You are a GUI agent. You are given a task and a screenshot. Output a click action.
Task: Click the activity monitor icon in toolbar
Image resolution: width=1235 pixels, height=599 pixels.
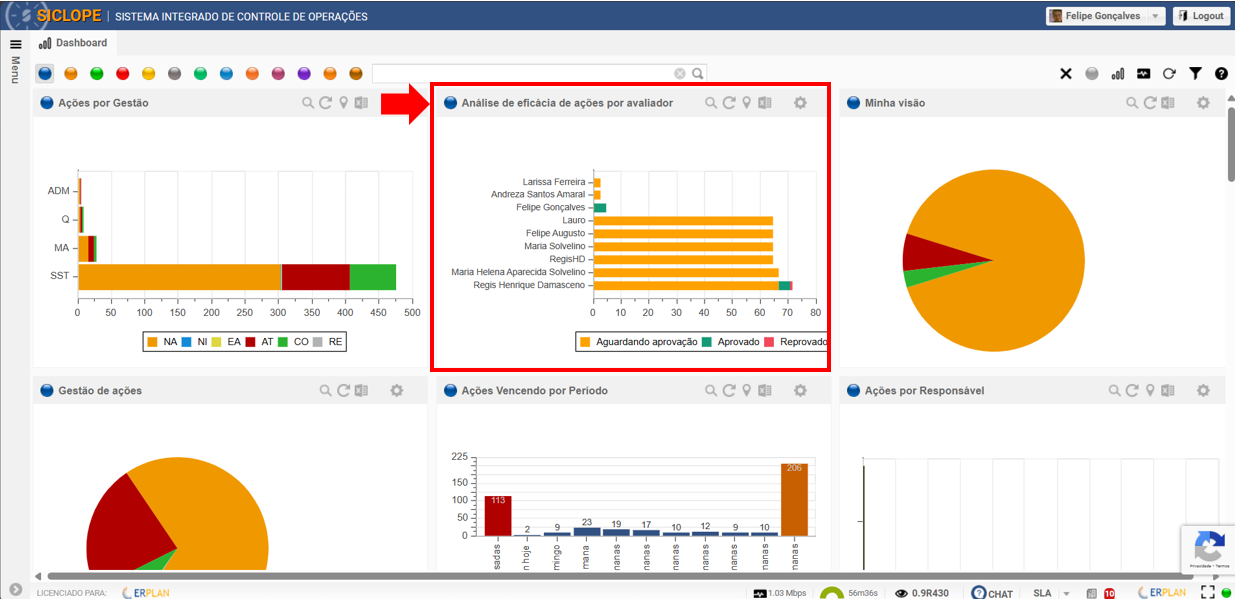click(x=1144, y=73)
